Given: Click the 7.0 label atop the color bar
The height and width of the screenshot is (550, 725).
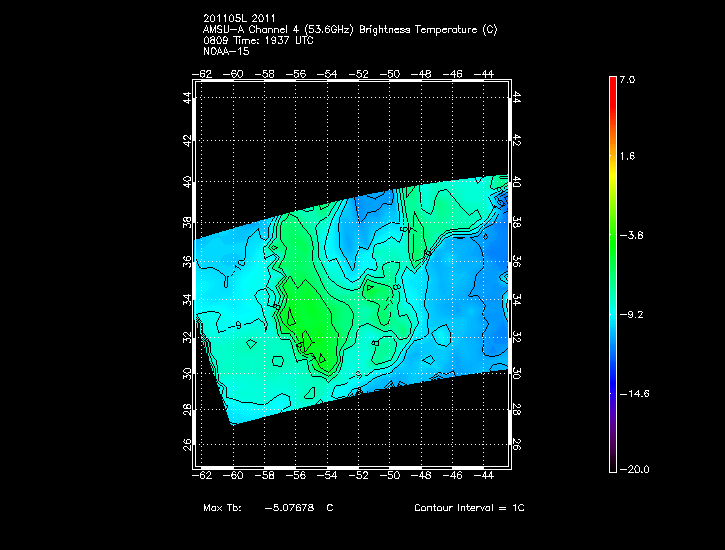Looking at the screenshot, I should 627,80.
